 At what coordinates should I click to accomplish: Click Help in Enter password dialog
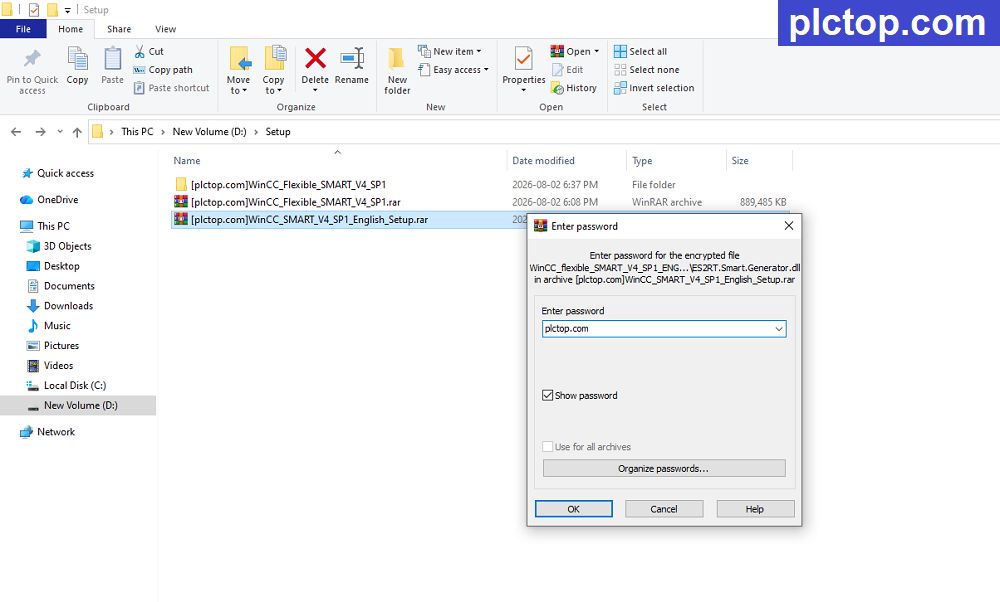click(755, 509)
